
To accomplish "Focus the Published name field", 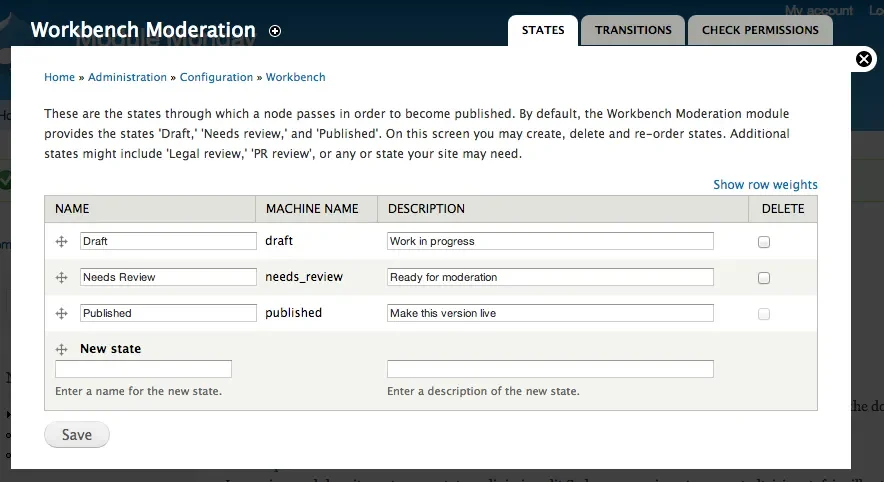I will (x=168, y=313).
